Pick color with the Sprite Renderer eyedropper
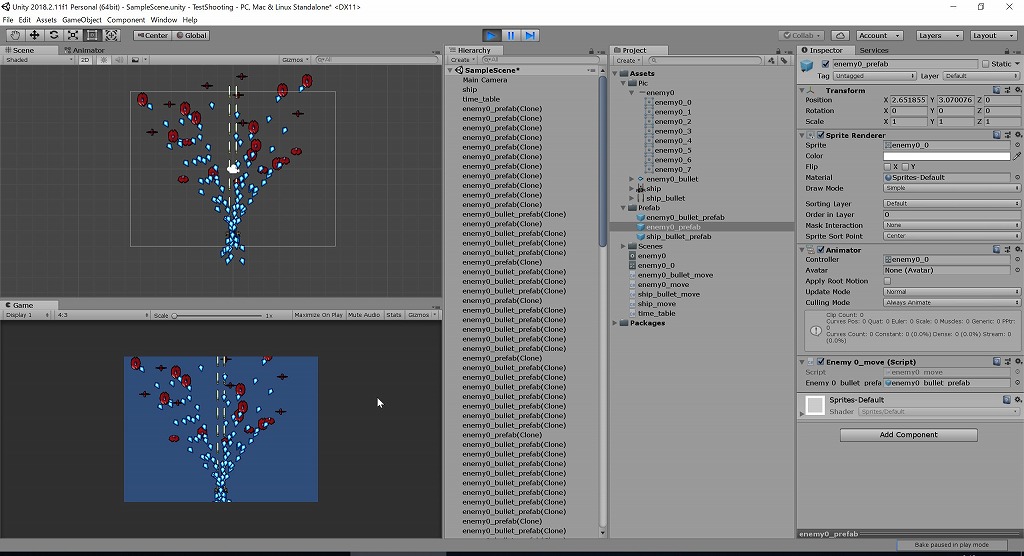 (x=1017, y=156)
